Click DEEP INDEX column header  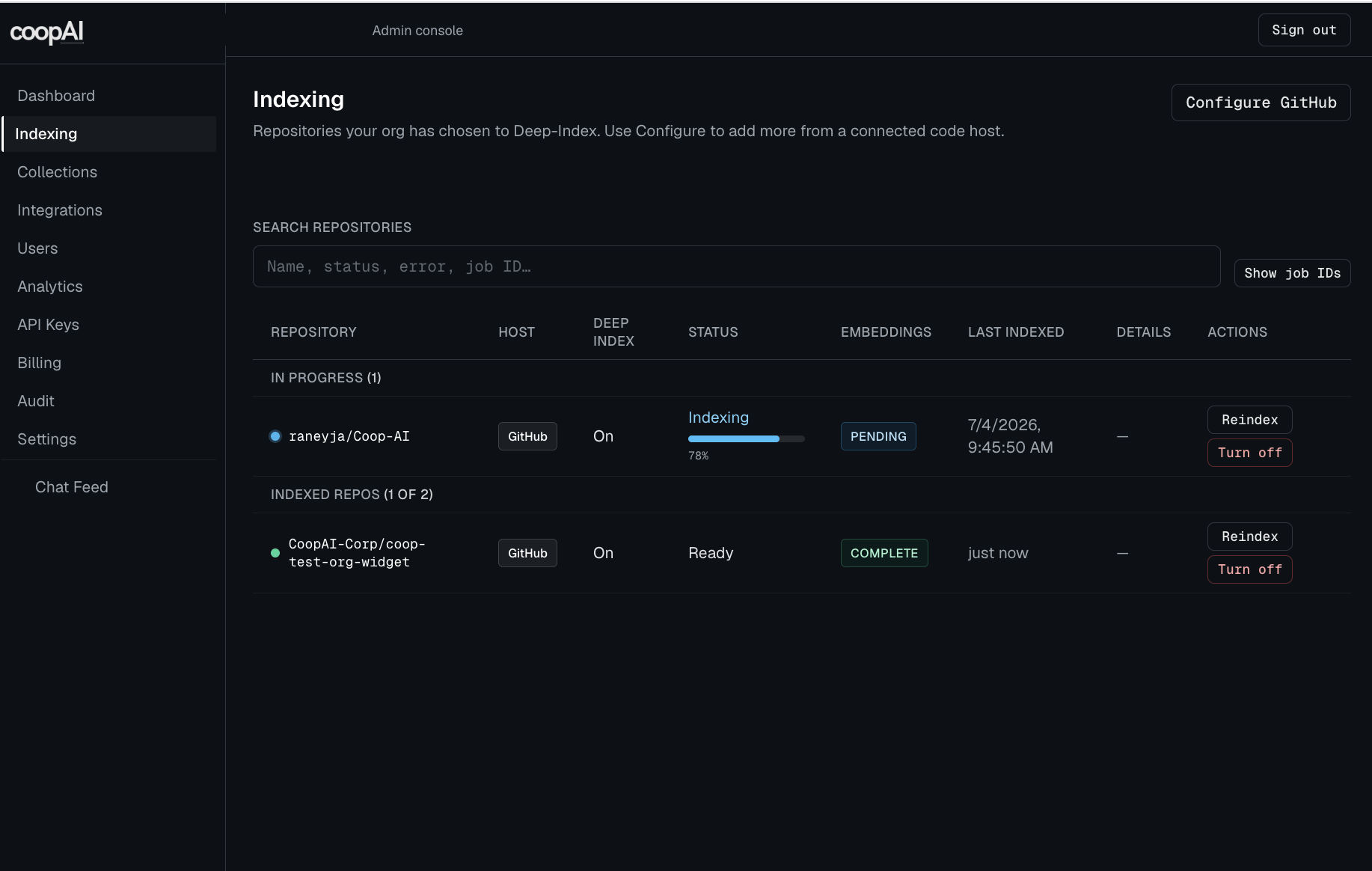pos(613,332)
